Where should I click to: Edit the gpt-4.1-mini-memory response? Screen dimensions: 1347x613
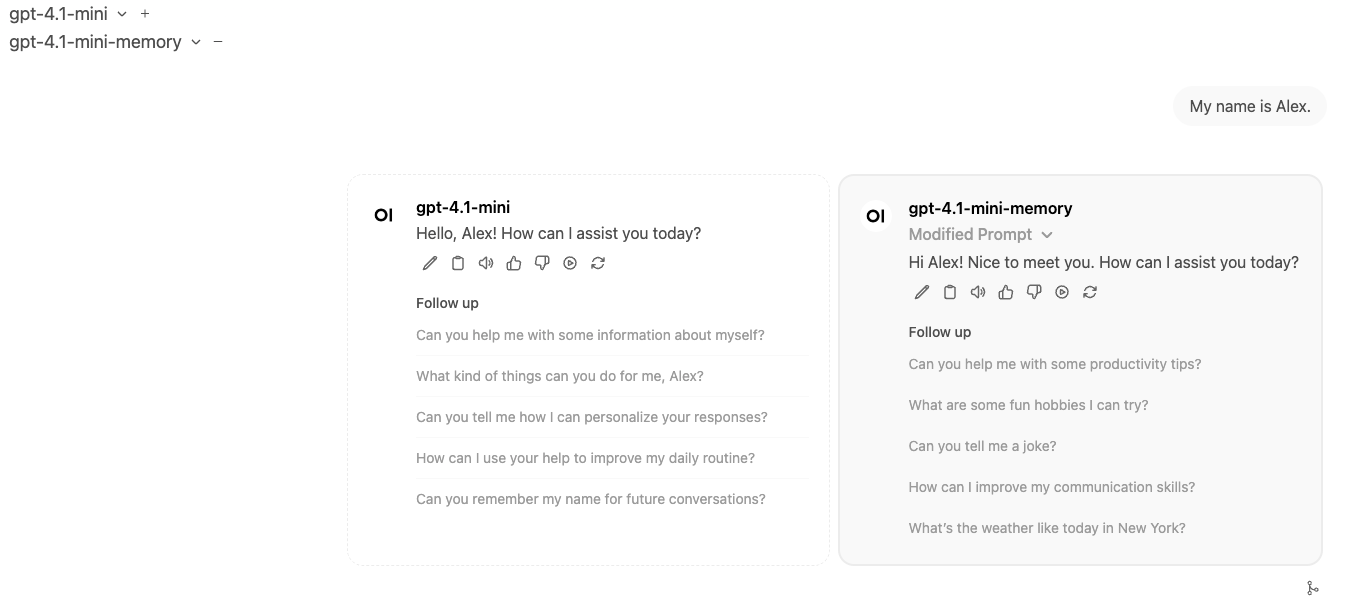(x=921, y=291)
